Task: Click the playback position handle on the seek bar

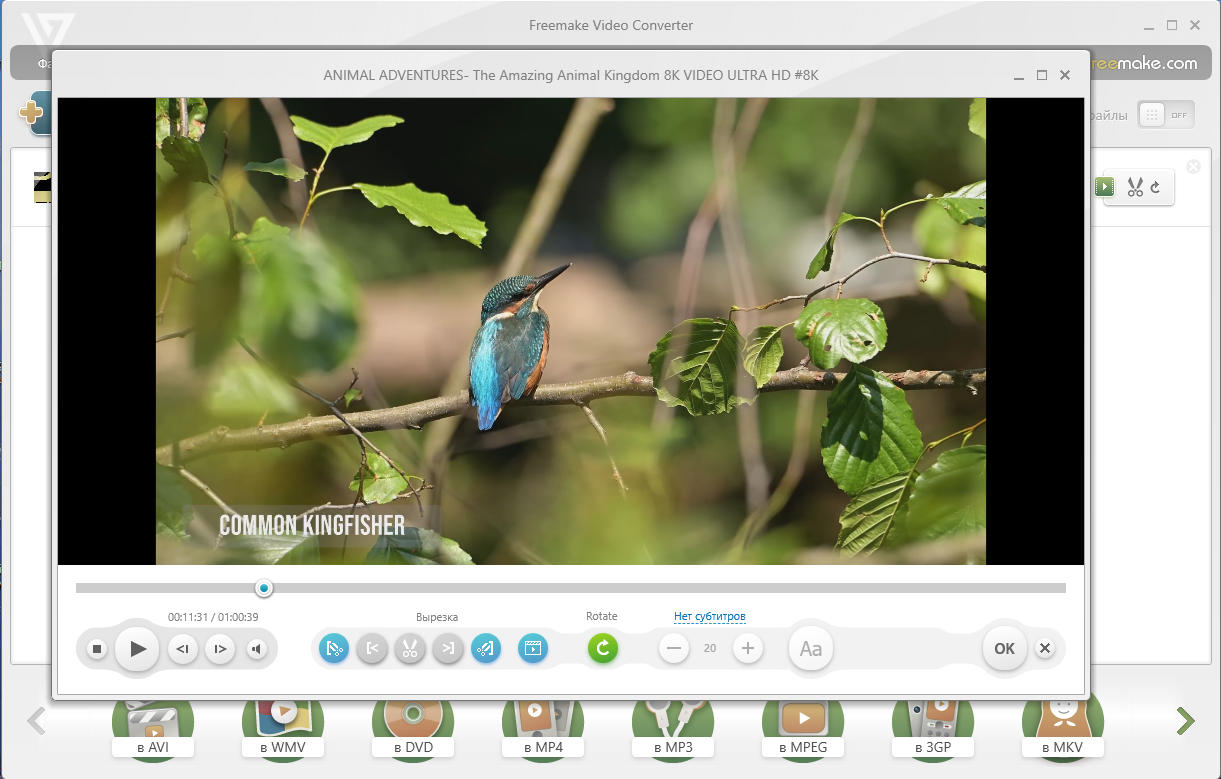Action: click(x=264, y=588)
